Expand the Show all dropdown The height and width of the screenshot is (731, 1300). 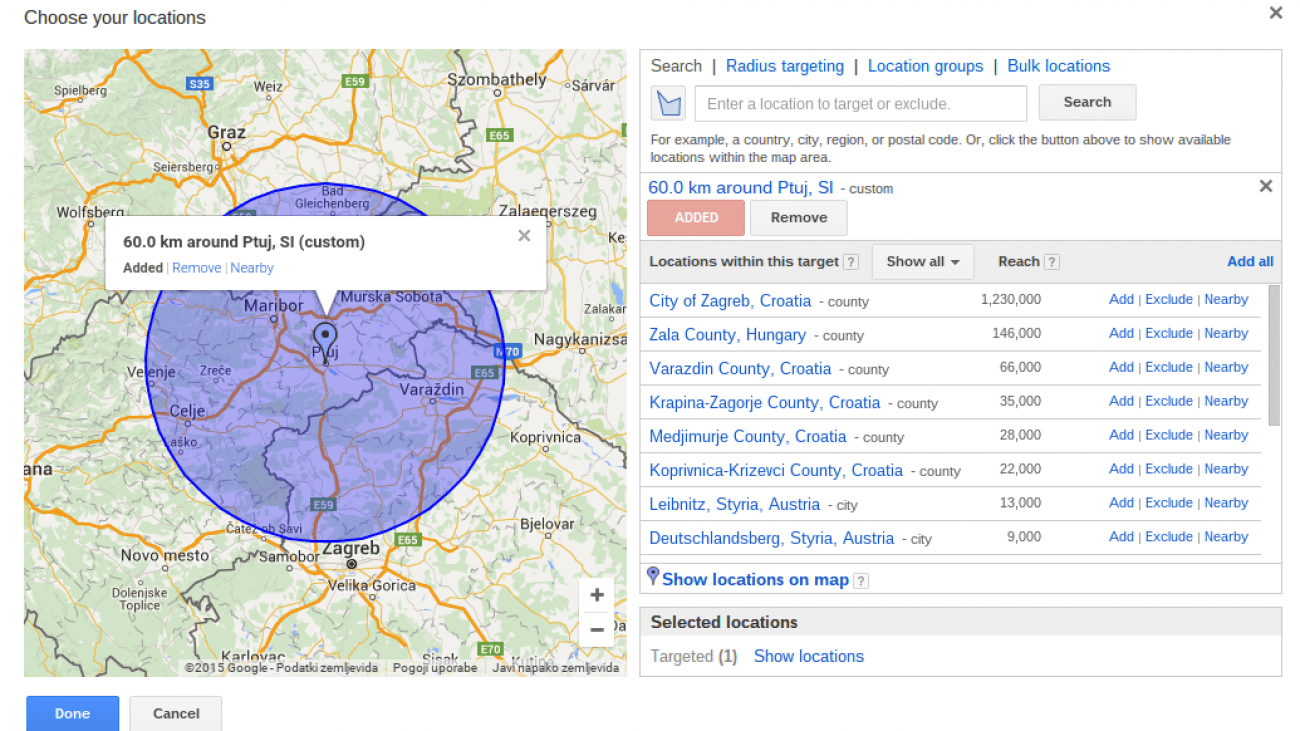922,262
